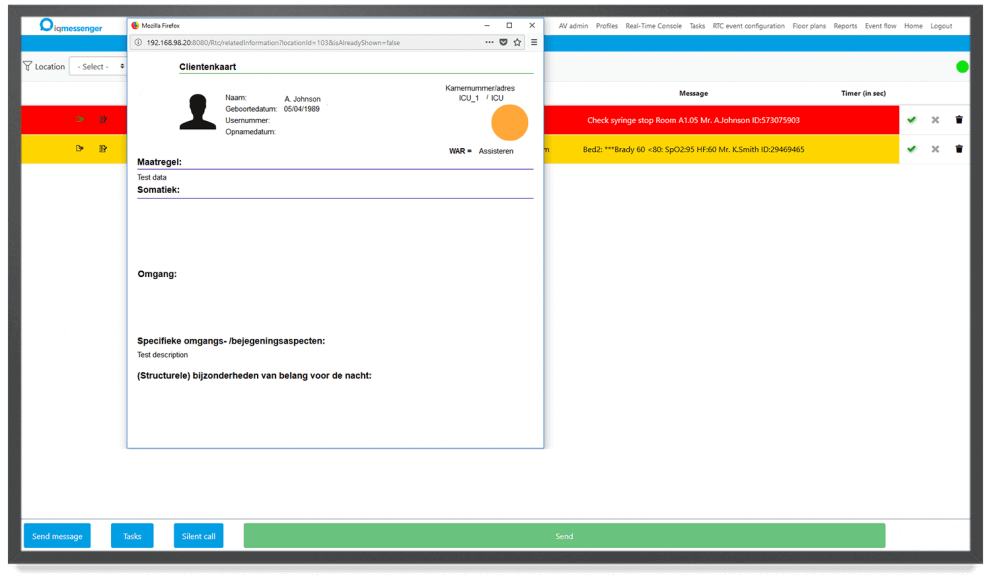Image resolution: width=991 pixels, height=581 pixels.
Task: Click the Somatiek section heading
Action: click(x=159, y=190)
